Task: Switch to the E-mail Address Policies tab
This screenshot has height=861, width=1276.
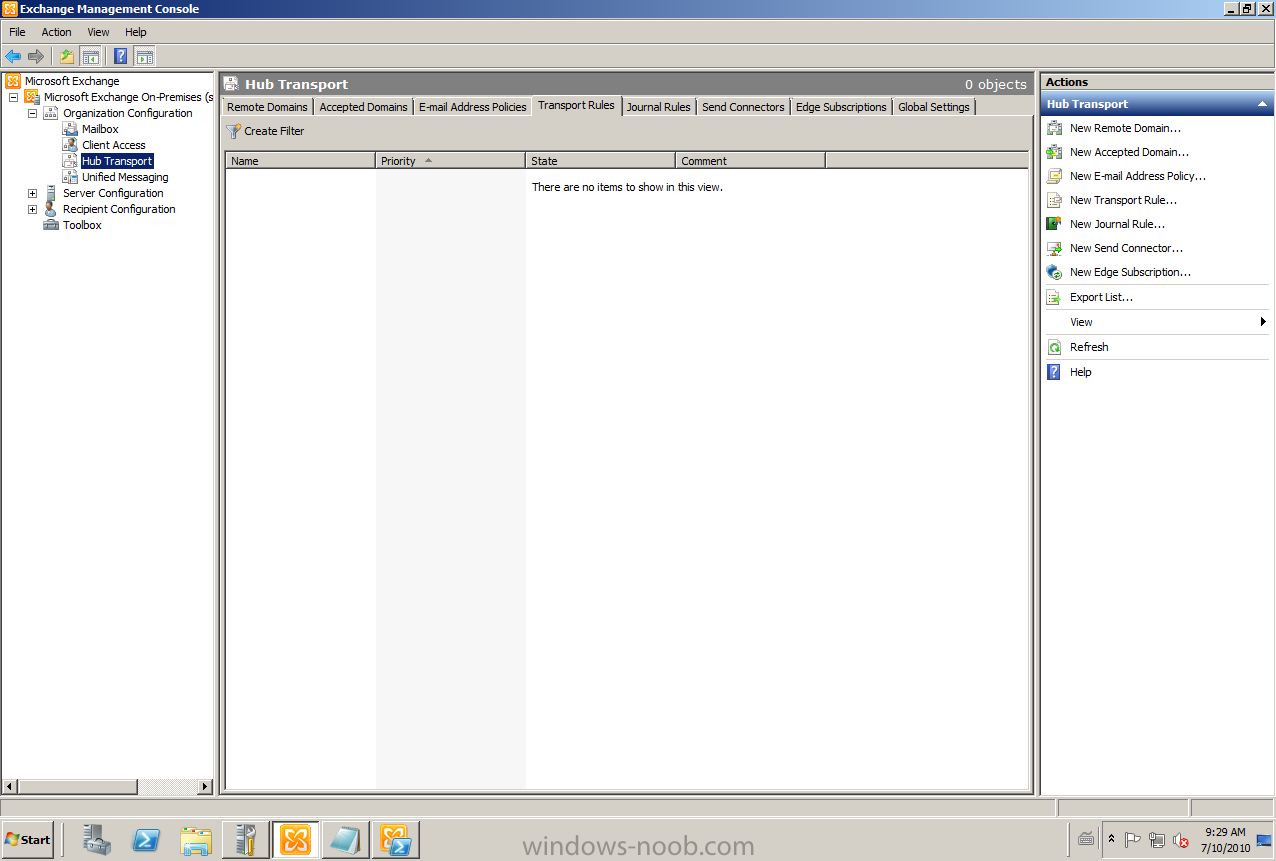Action: click(x=472, y=107)
